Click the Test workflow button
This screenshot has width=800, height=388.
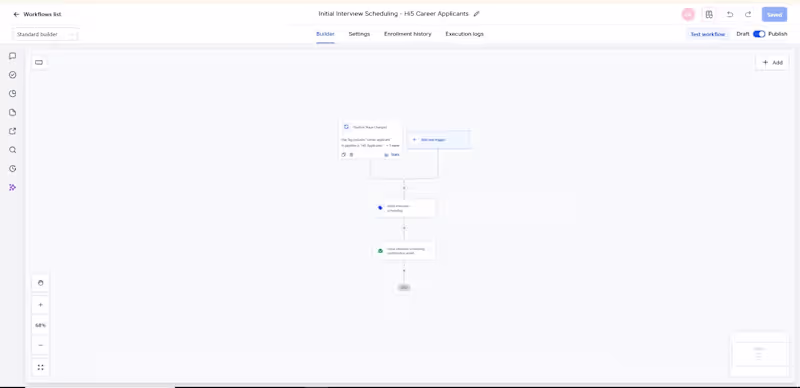point(708,34)
